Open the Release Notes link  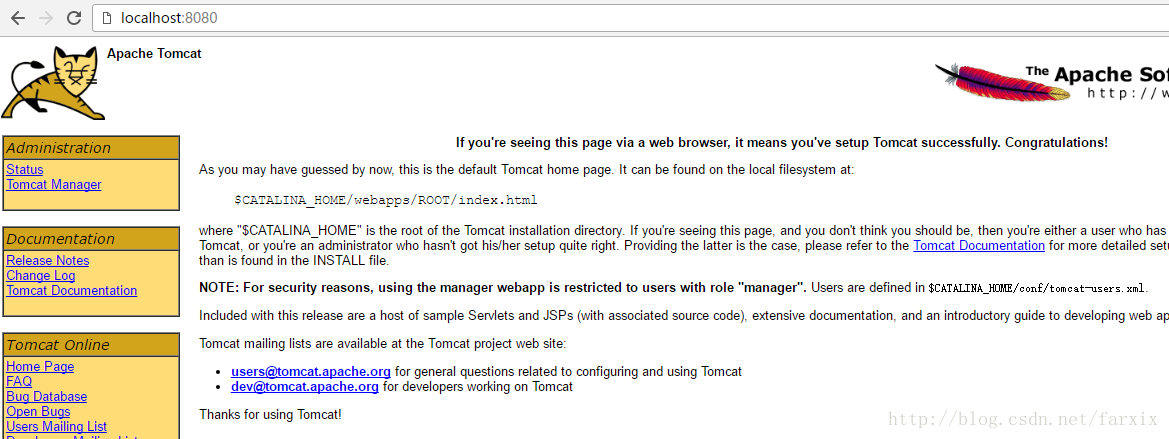pyautogui.click(x=48, y=260)
